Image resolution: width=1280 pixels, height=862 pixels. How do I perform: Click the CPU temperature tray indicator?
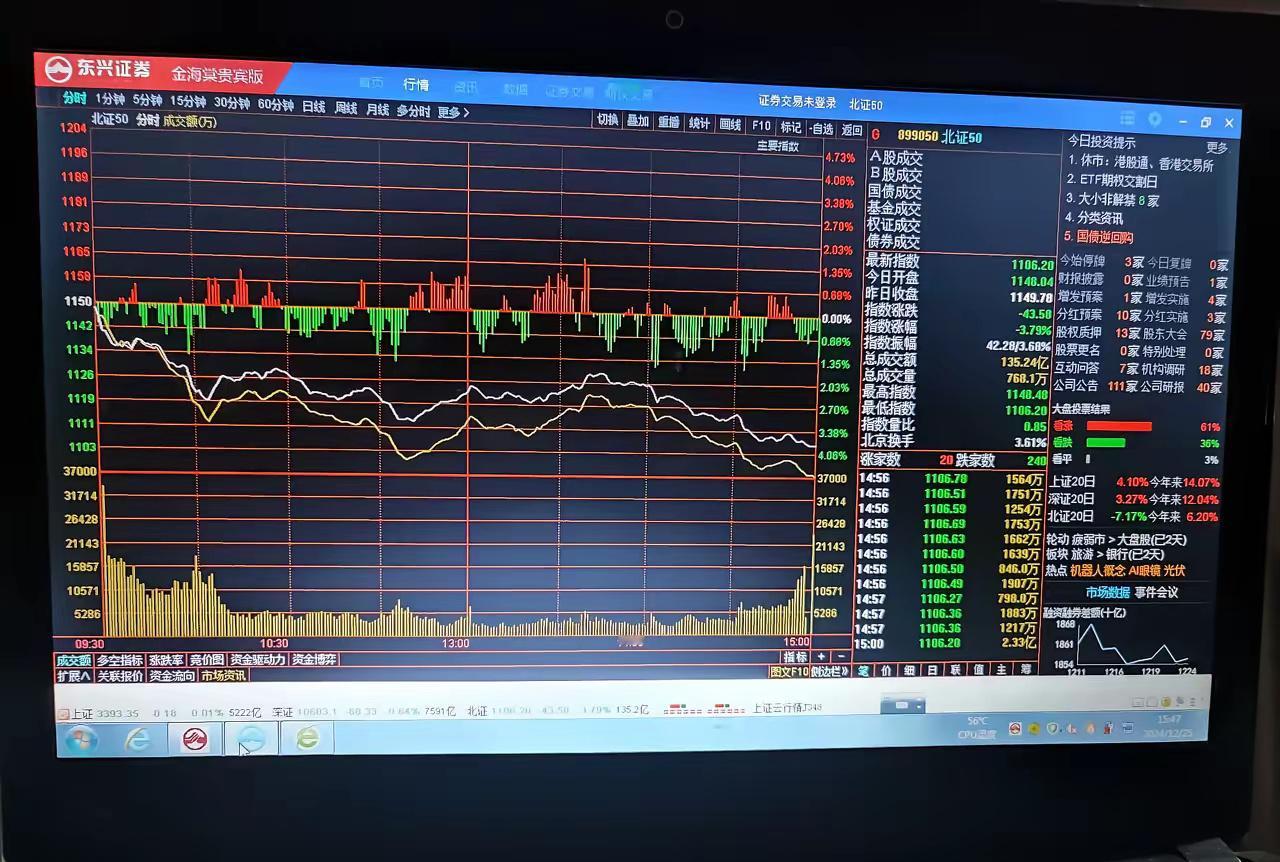pyautogui.click(x=977, y=727)
